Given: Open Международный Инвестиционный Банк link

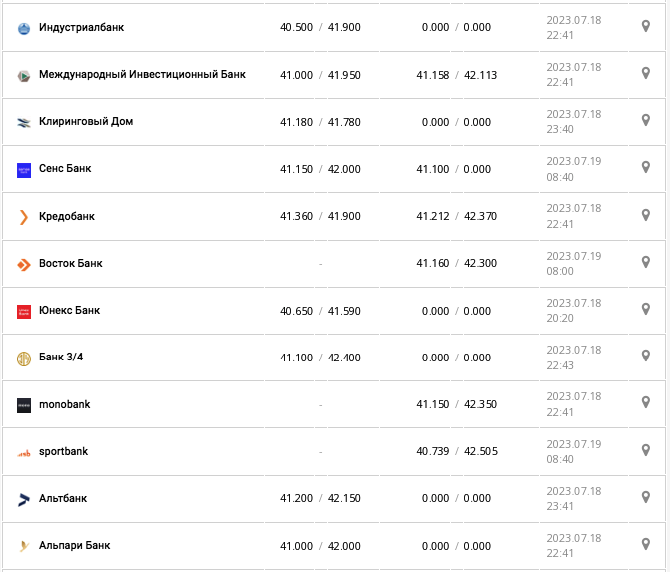Looking at the screenshot, I should (142, 74).
